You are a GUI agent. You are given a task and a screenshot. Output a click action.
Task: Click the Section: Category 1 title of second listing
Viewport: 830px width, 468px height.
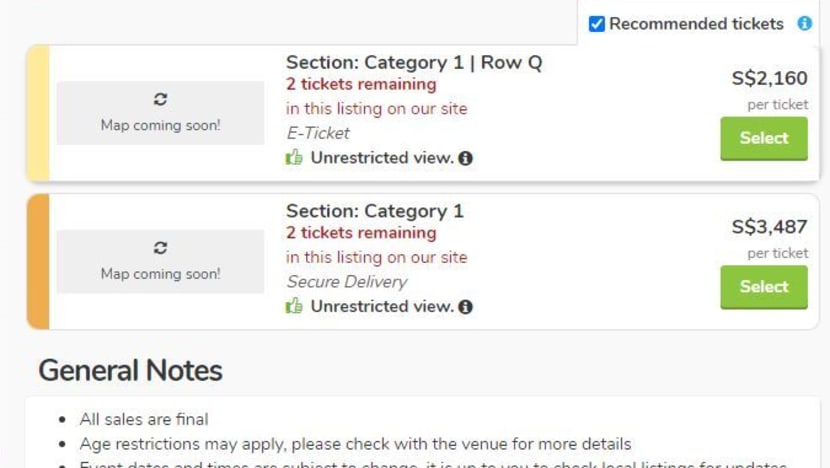coord(375,211)
